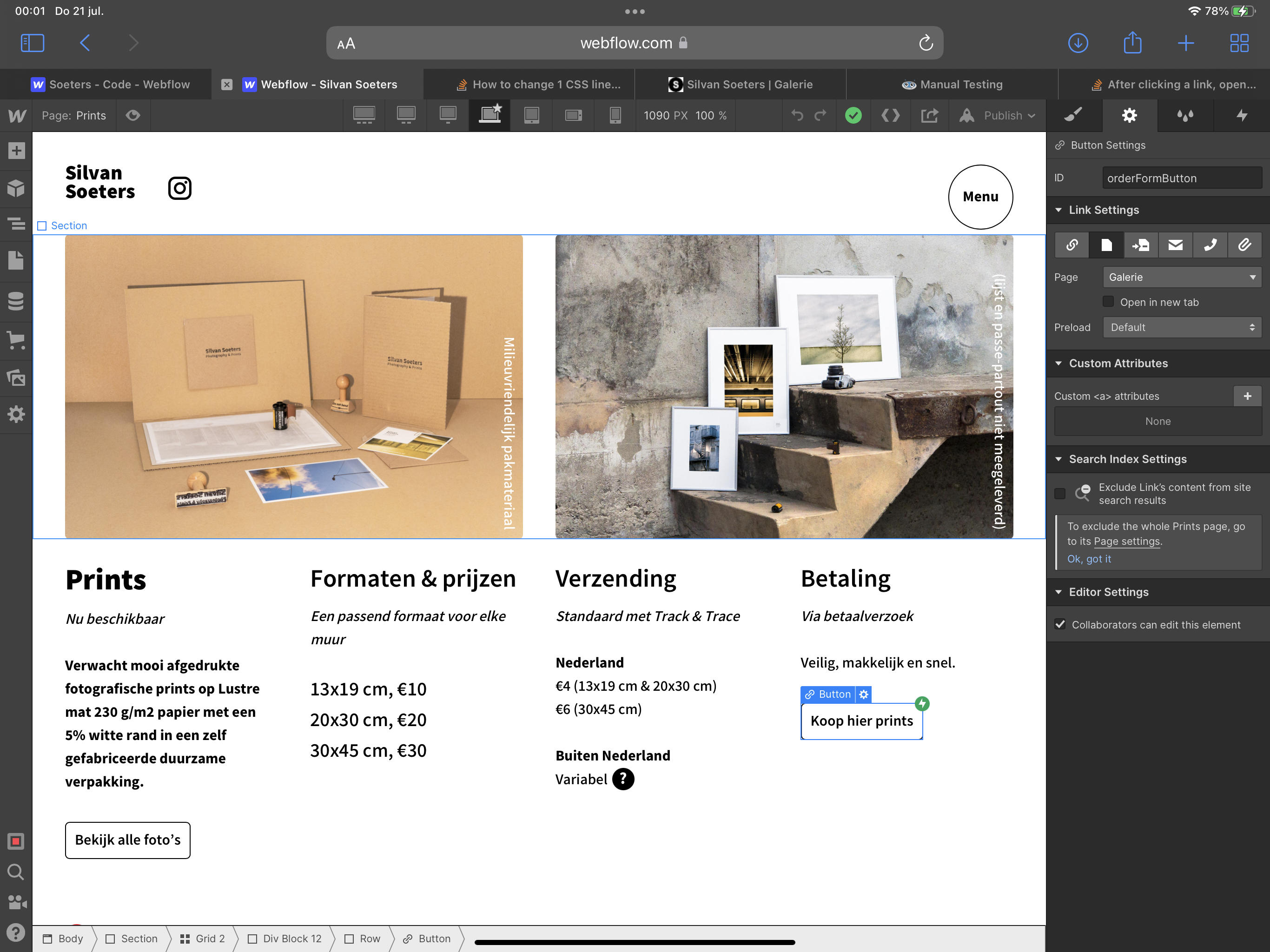Click the green interaction lightning badge
1270x952 pixels.
922,703
